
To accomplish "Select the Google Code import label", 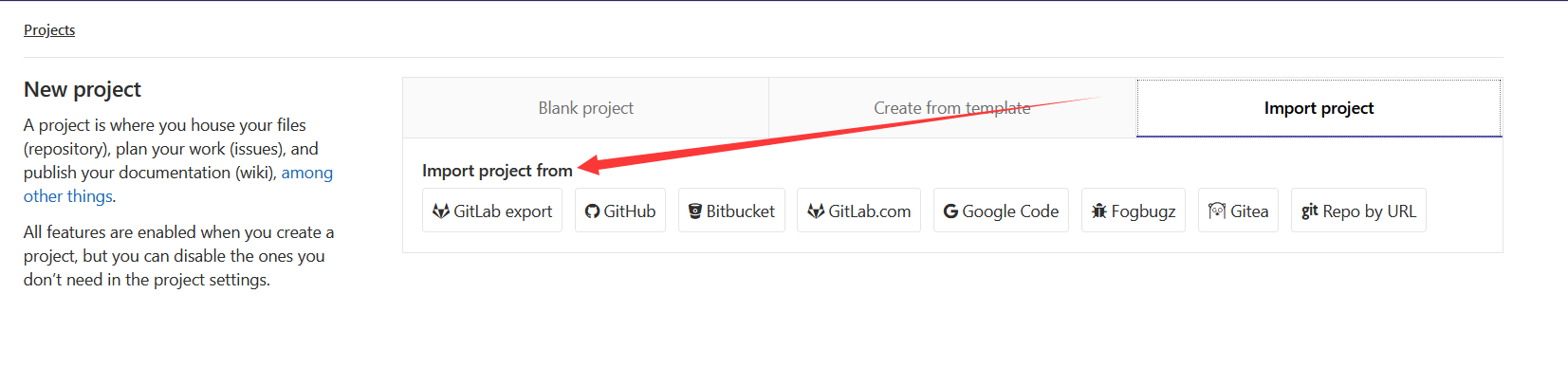I will [1010, 211].
